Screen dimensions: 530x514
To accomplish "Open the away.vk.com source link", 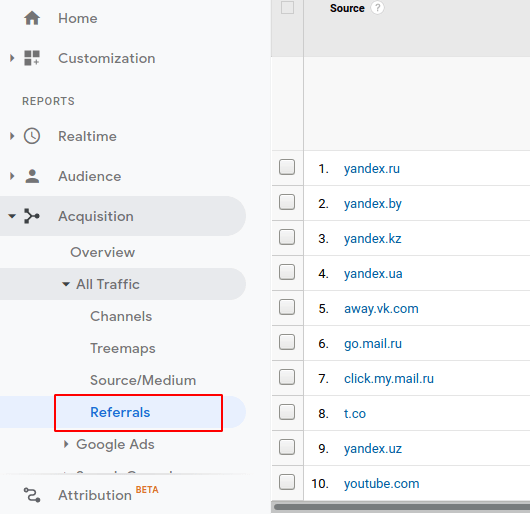I will [381, 309].
